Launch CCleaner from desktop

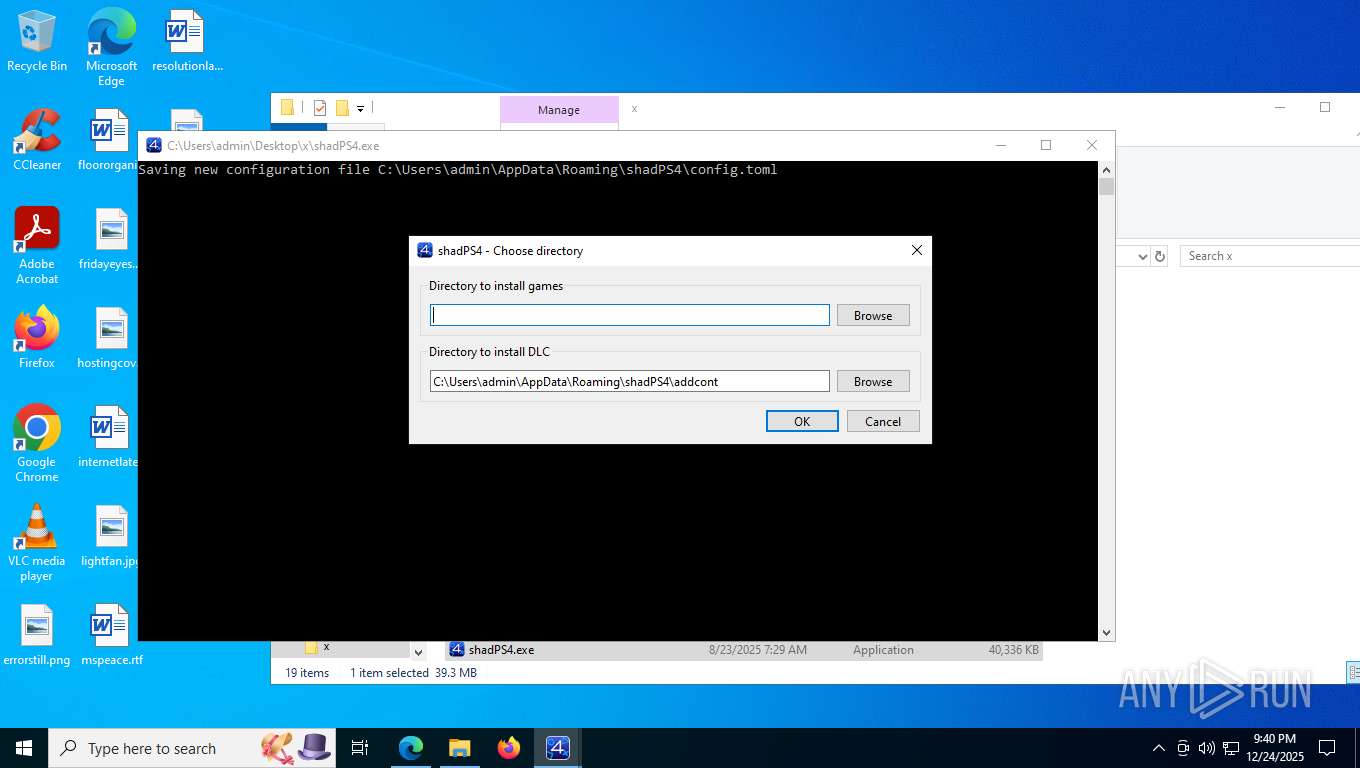37,140
